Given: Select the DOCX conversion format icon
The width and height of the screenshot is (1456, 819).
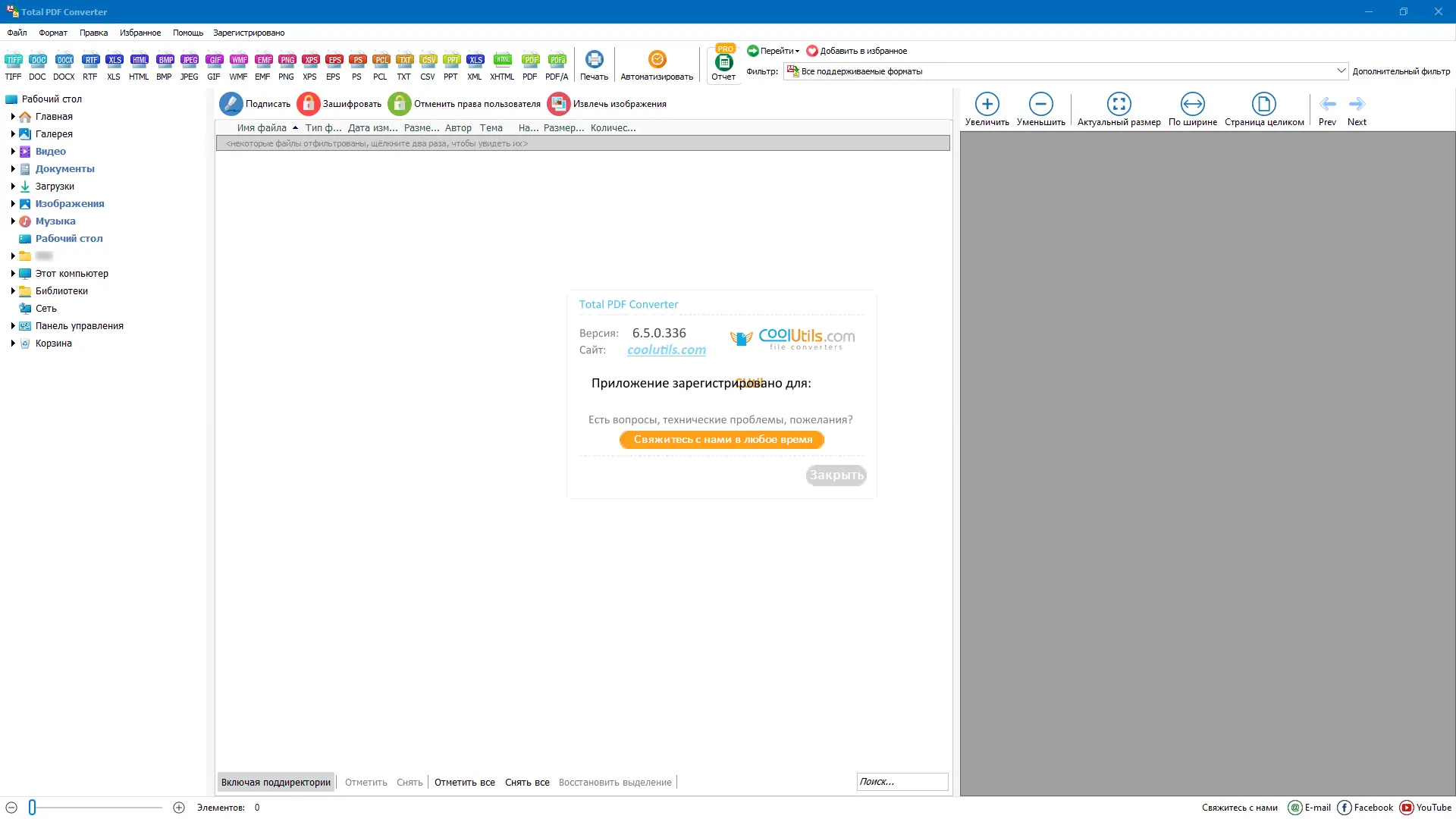Looking at the screenshot, I should click(64, 61).
